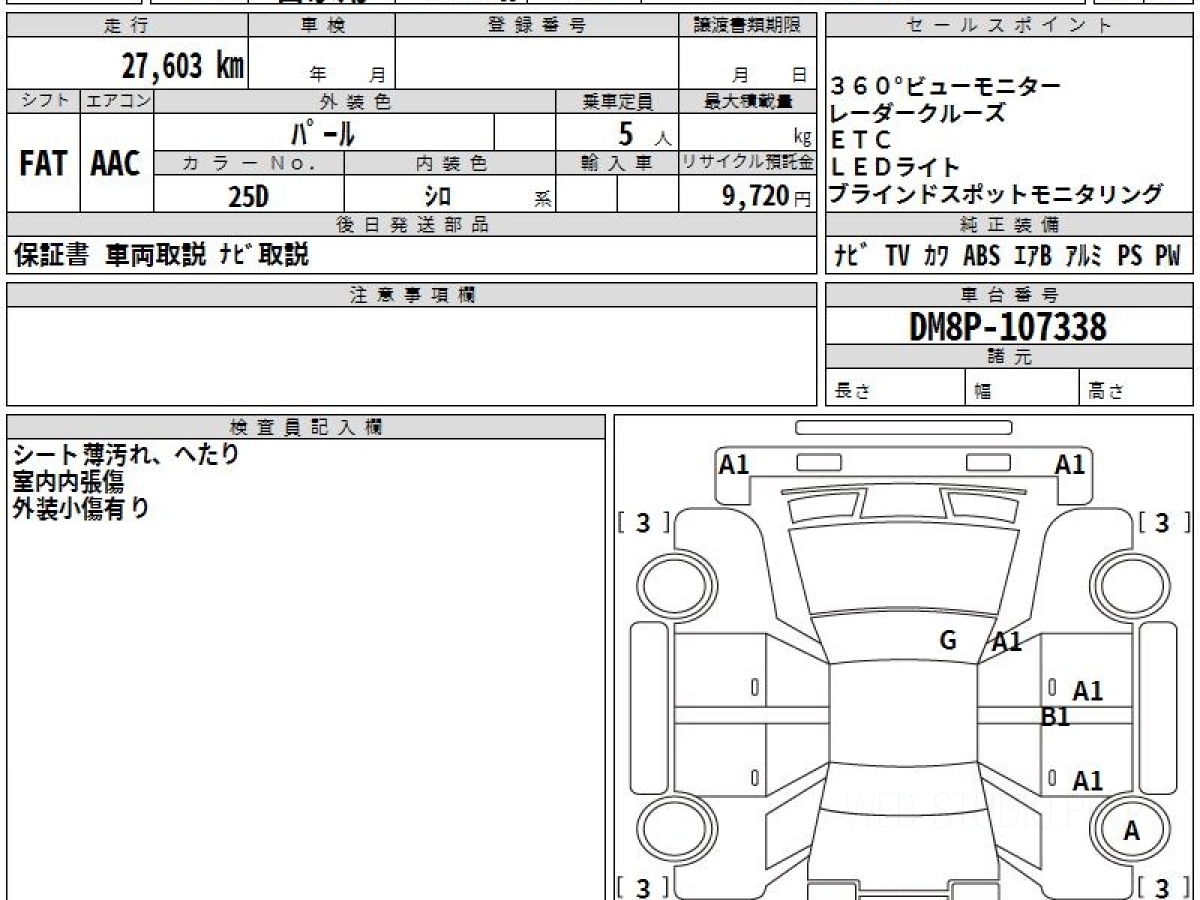Select the ブラインドスポットモニタリング sales point
Screen dimensions: 1200x900
[x=997, y=194]
